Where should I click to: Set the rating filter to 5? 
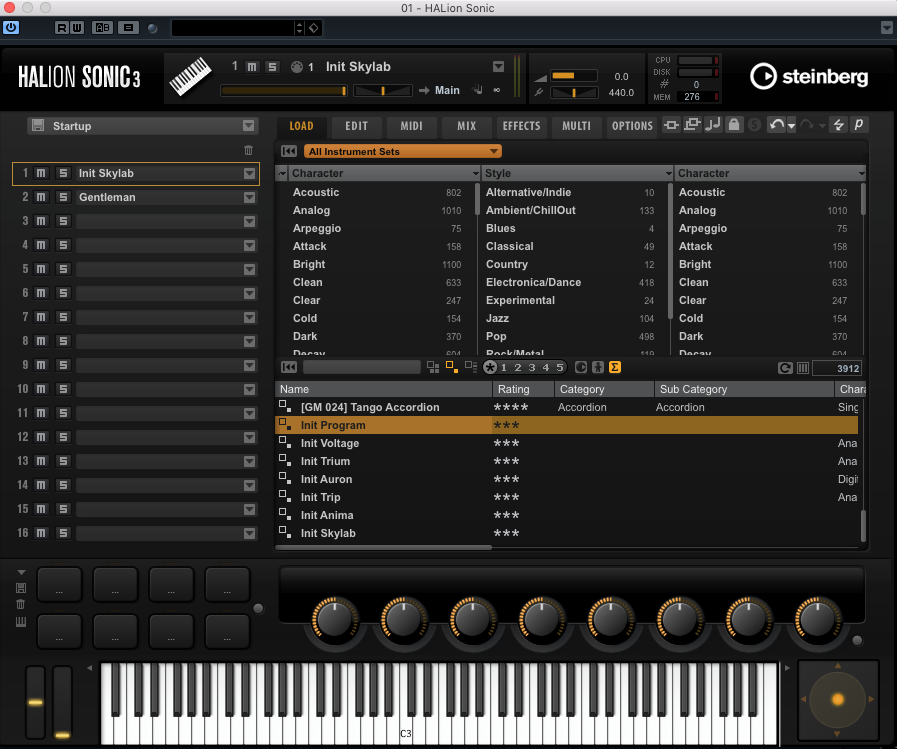559,367
